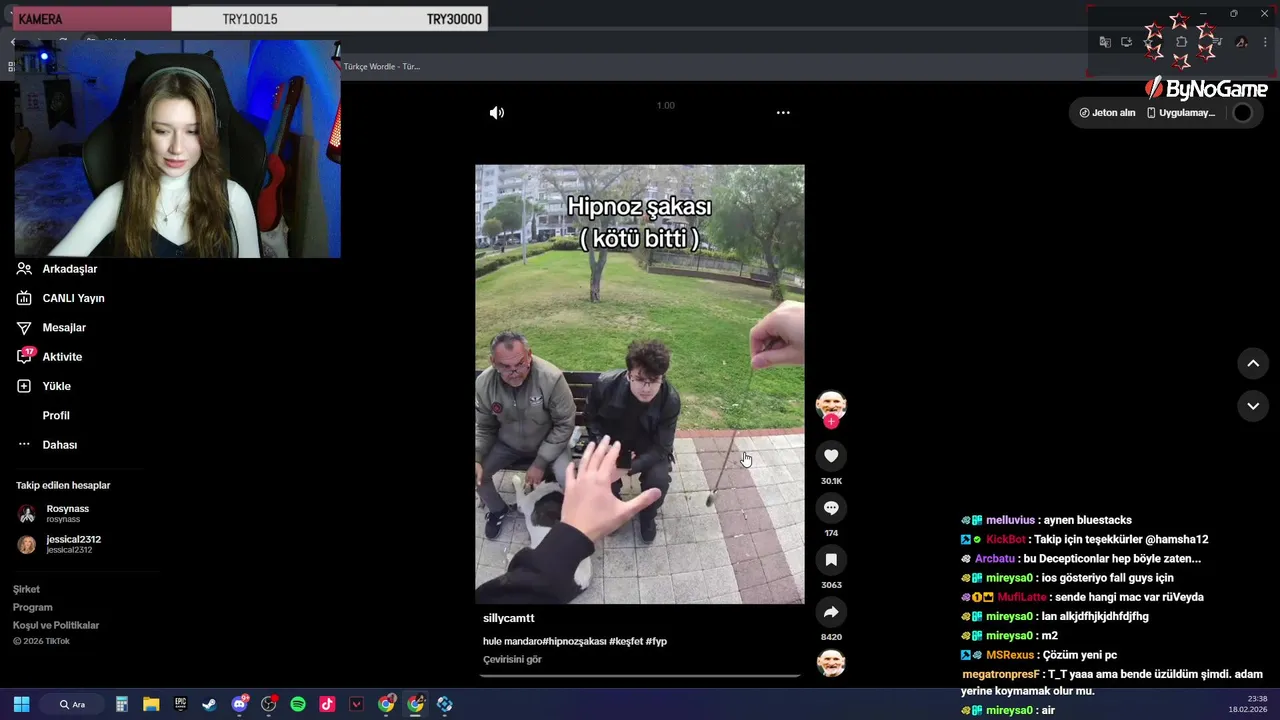The image size is (1280, 720).
Task: Open the sound disc avatar below share
Action: 831,663
